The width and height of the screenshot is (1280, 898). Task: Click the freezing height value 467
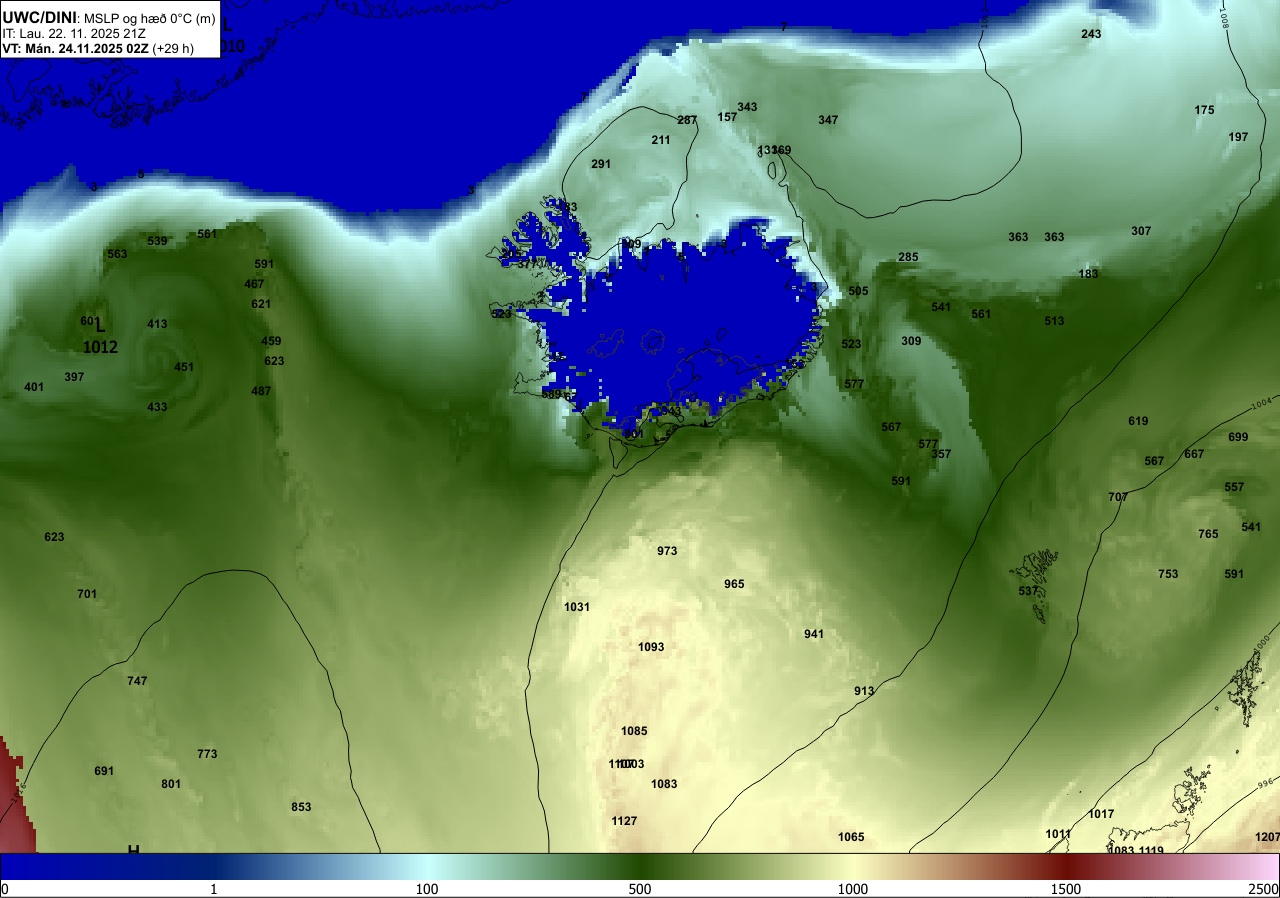click(x=254, y=284)
